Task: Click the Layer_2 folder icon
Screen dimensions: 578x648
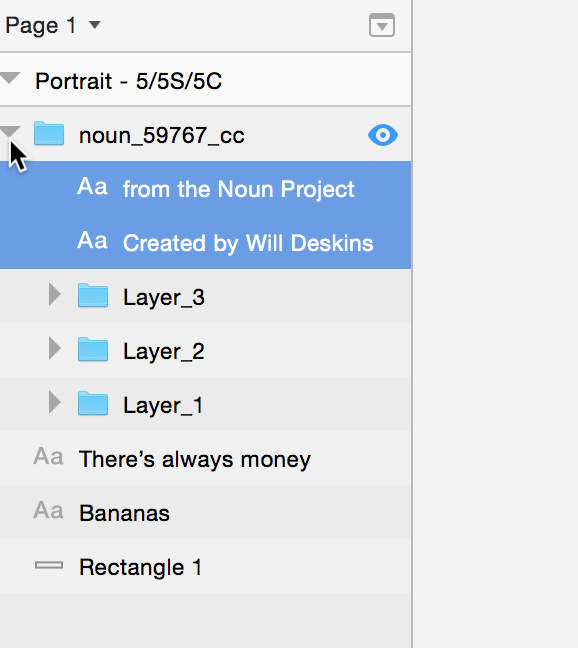Action: point(93,350)
